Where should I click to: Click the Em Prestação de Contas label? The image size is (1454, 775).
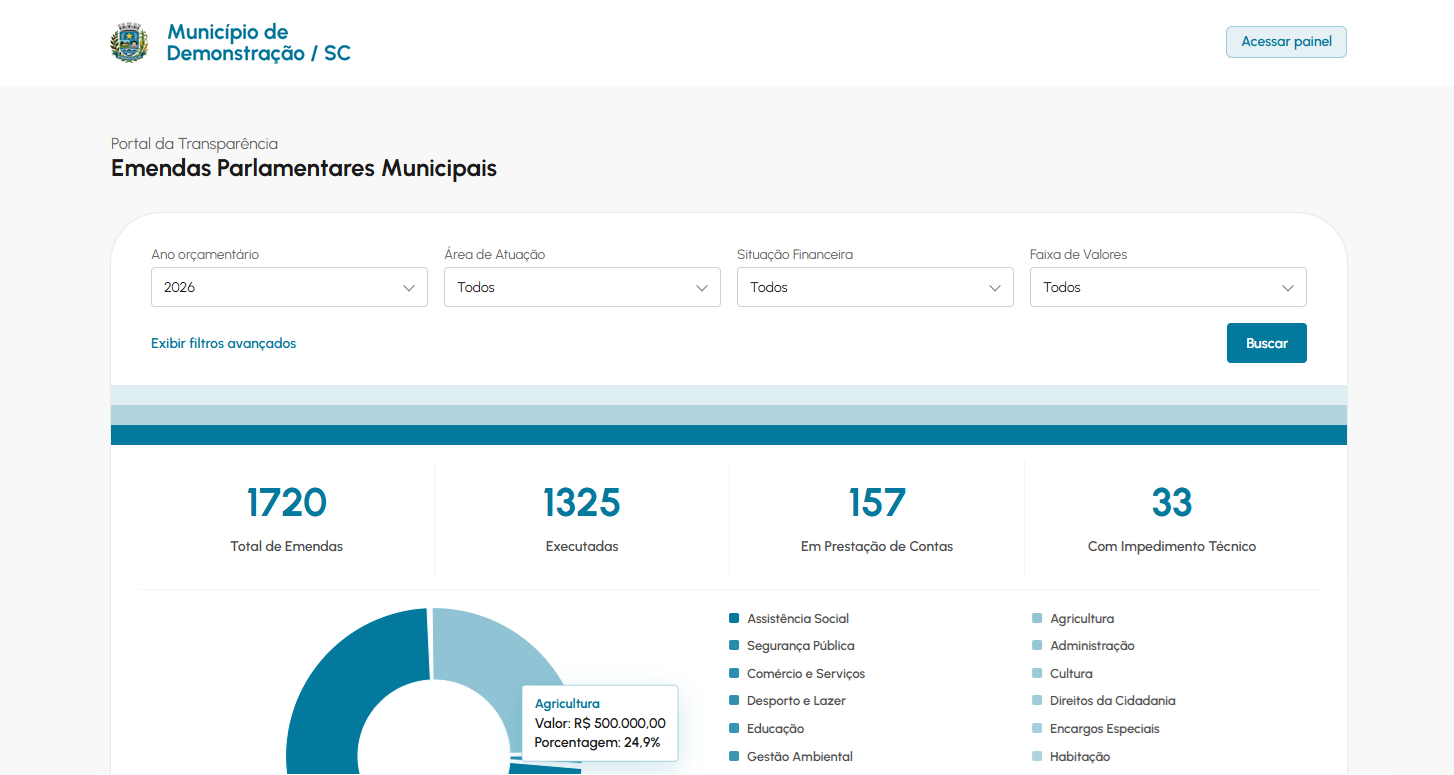coord(877,547)
